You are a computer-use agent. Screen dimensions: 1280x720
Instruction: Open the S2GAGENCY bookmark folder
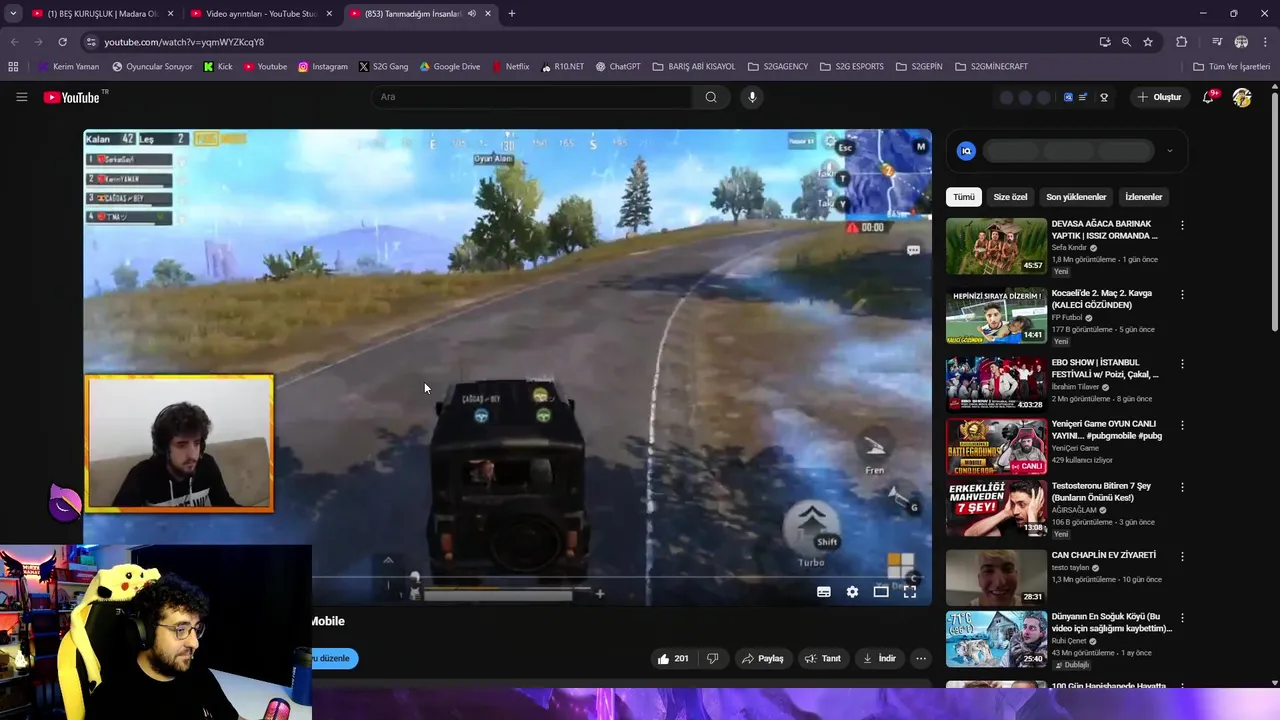click(777, 66)
